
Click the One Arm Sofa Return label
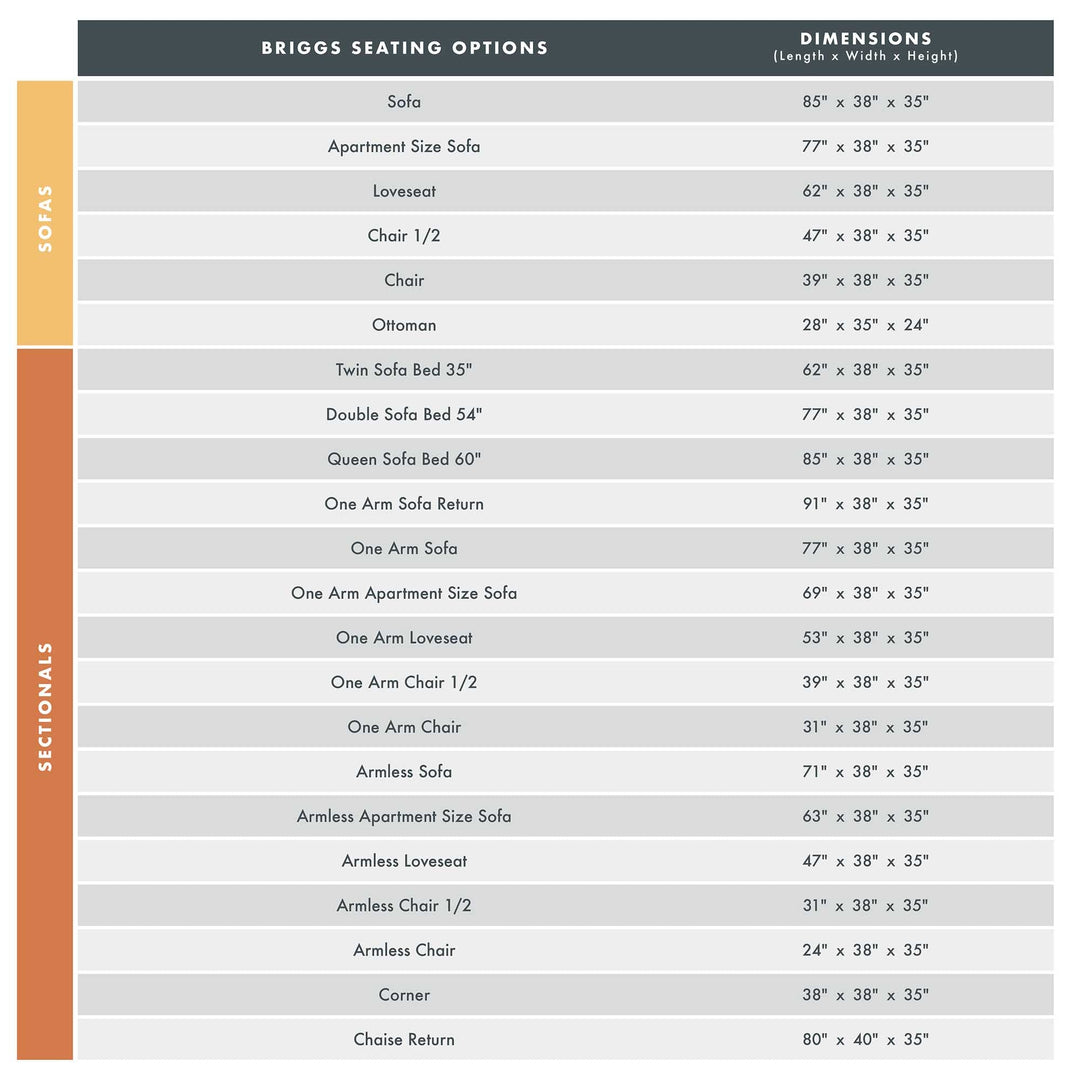click(x=404, y=504)
